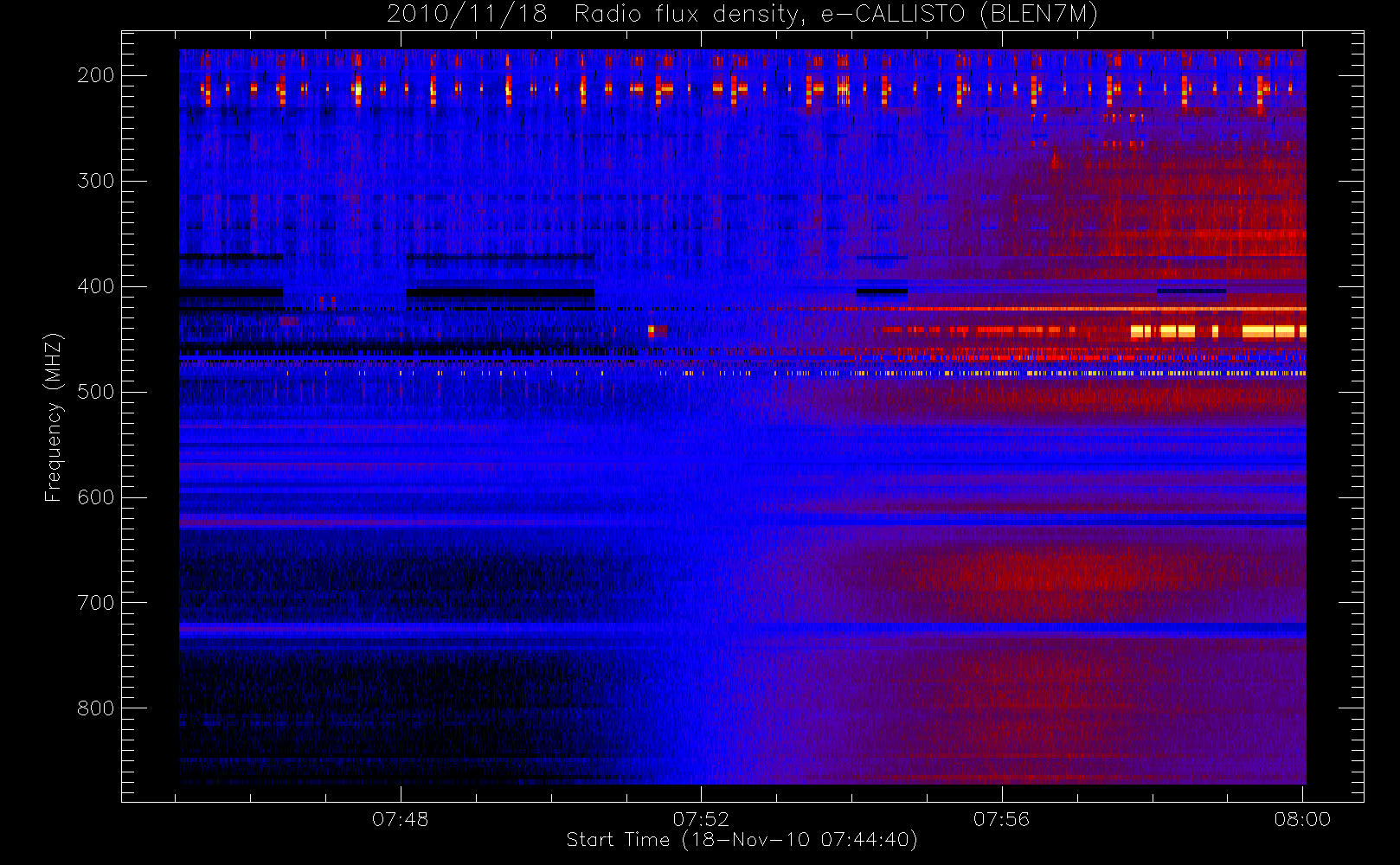Click the 400 frequency axis label

(96, 286)
